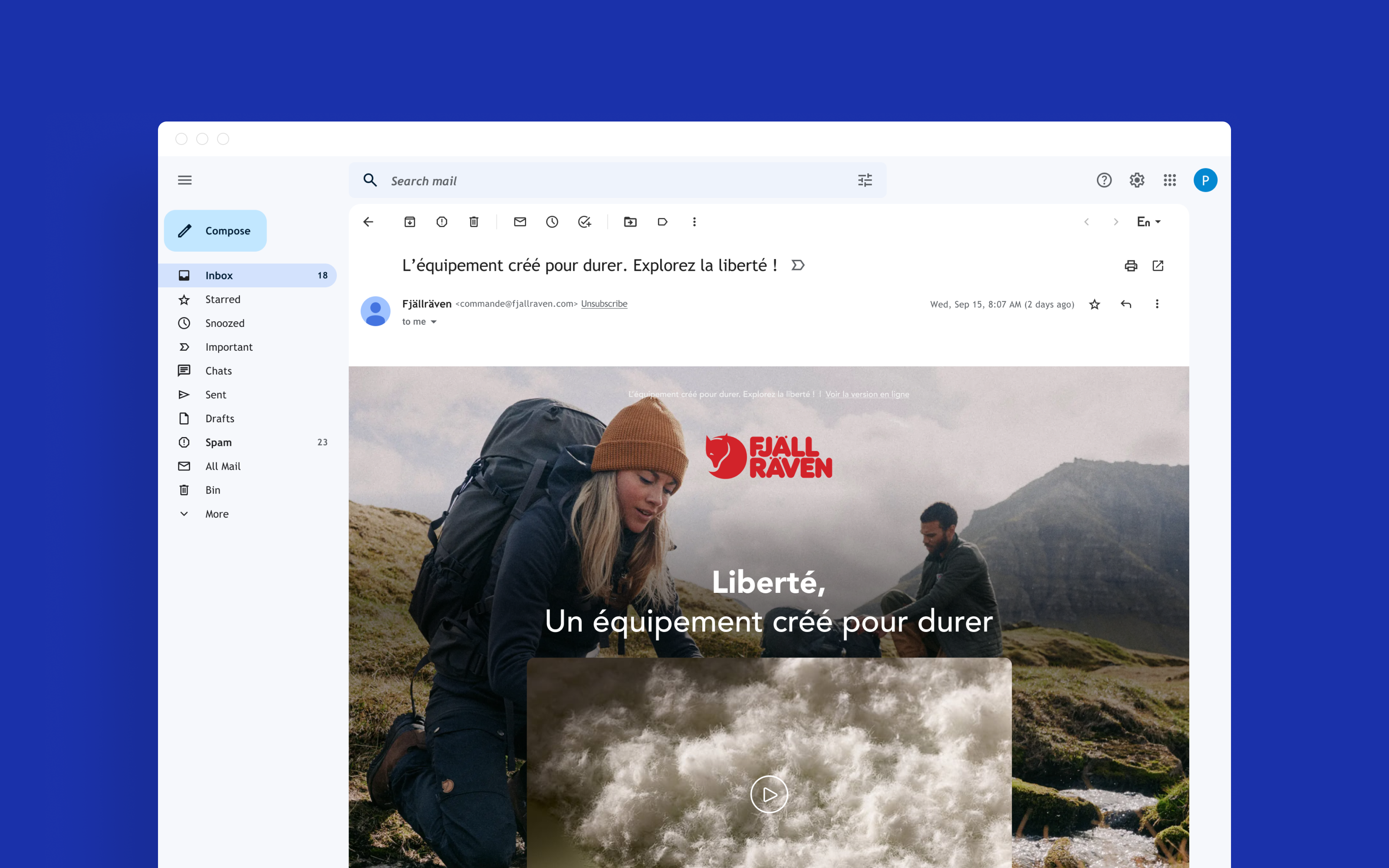The image size is (1389, 868).
Task: Go to the older email arrow
Action: pos(1116,222)
